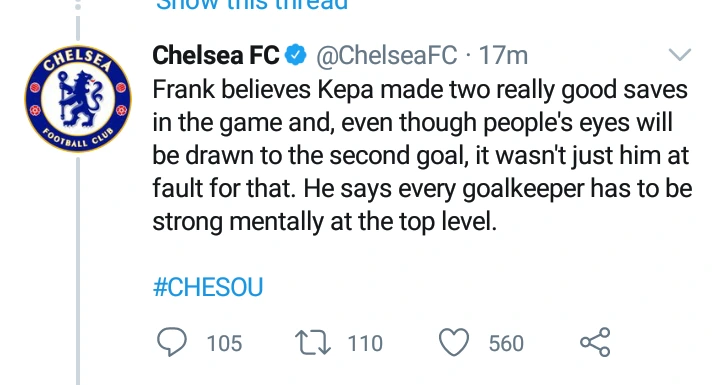Image resolution: width=720 pixels, height=385 pixels.
Task: Click the @ChelseaFC handle
Action: pyautogui.click(x=387, y=56)
